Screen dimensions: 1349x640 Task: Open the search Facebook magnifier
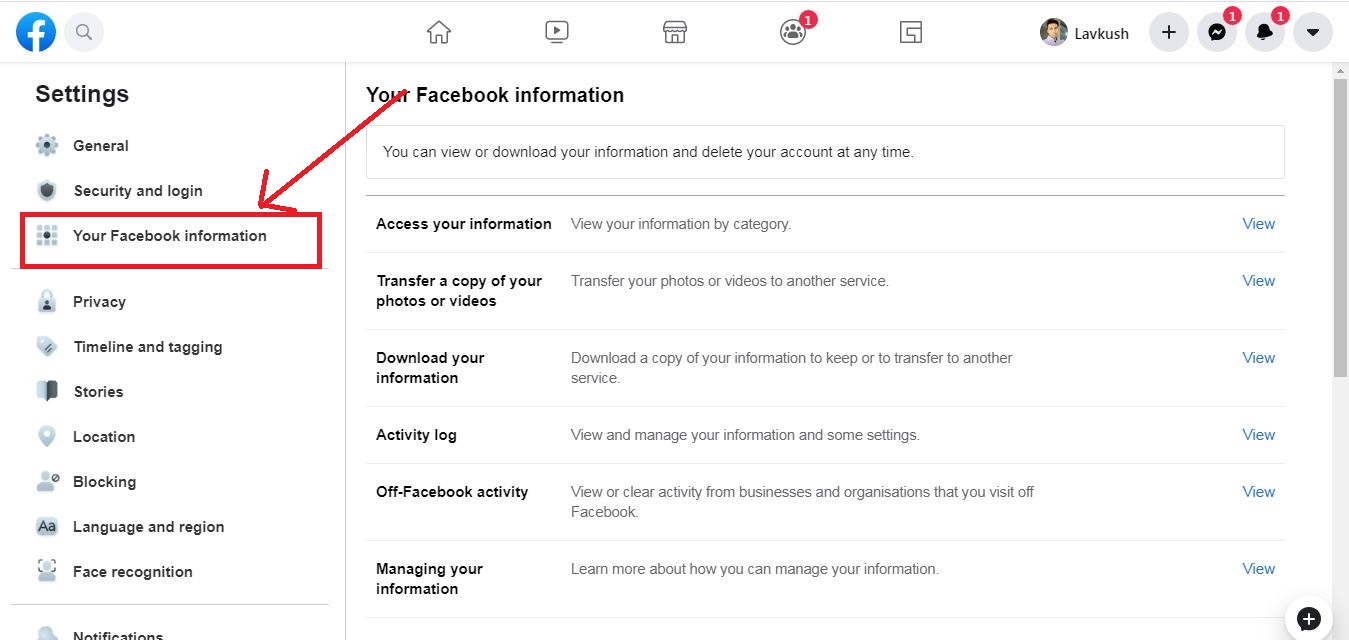pos(84,32)
